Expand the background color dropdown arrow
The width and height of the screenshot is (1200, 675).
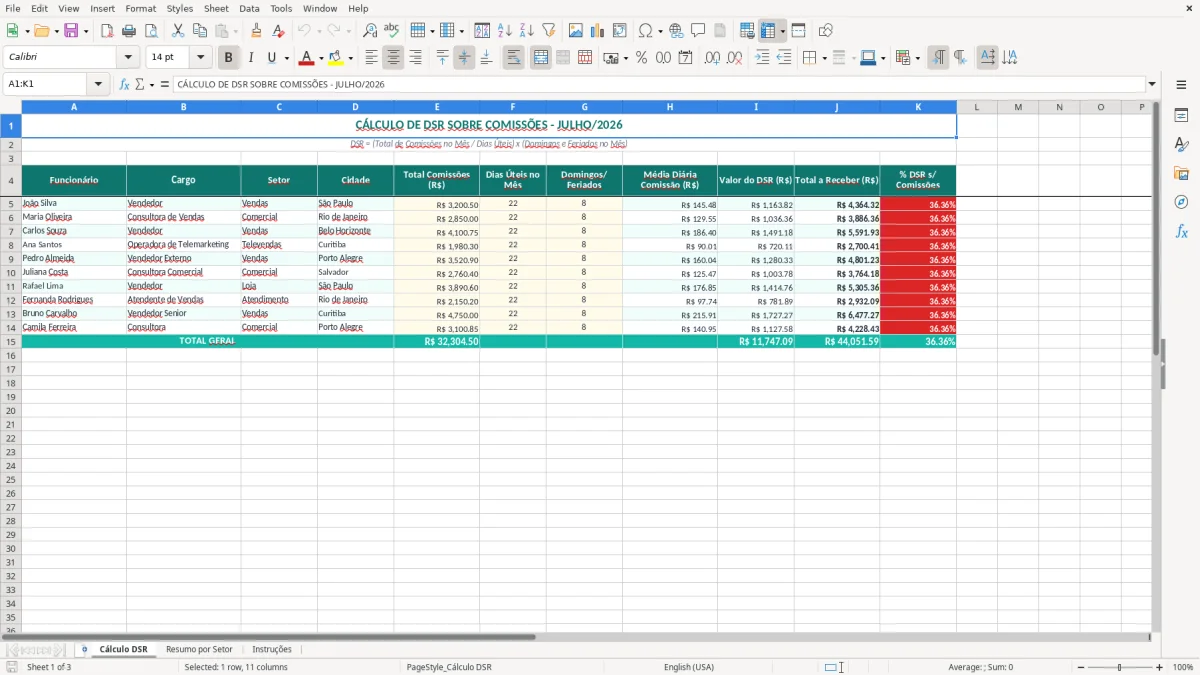click(x=350, y=58)
